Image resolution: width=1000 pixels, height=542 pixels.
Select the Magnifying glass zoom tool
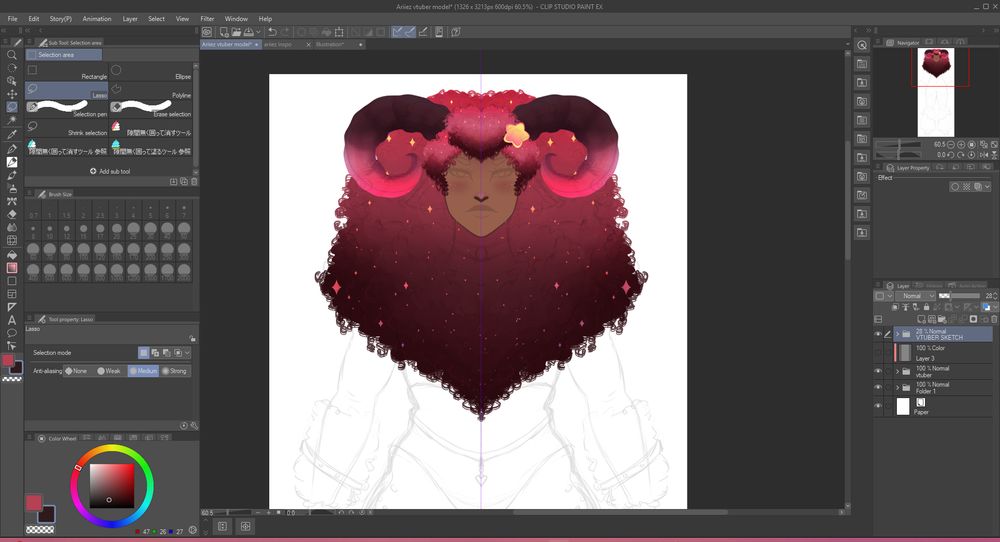point(12,55)
